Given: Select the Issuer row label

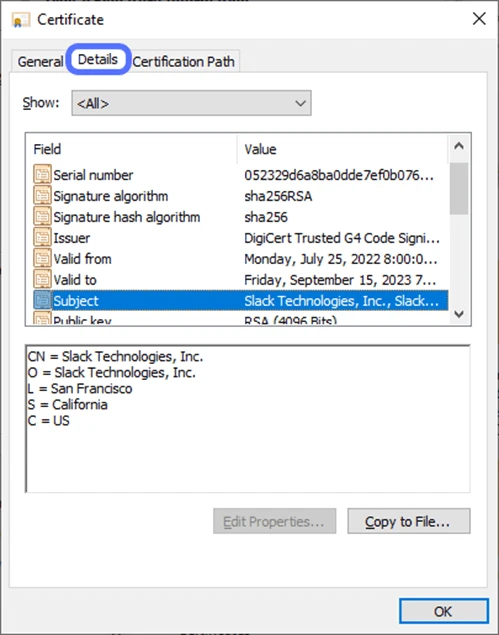Looking at the screenshot, I should (72, 238).
